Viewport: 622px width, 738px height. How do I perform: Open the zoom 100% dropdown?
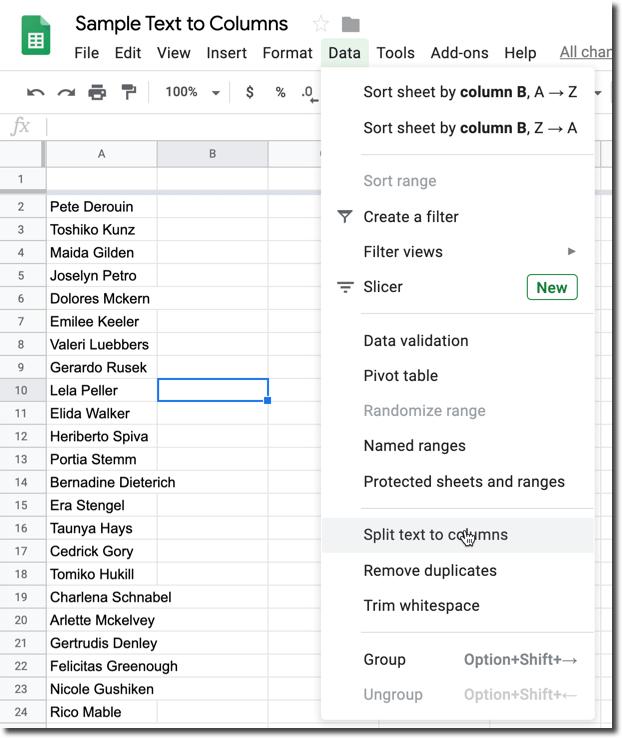coord(192,92)
